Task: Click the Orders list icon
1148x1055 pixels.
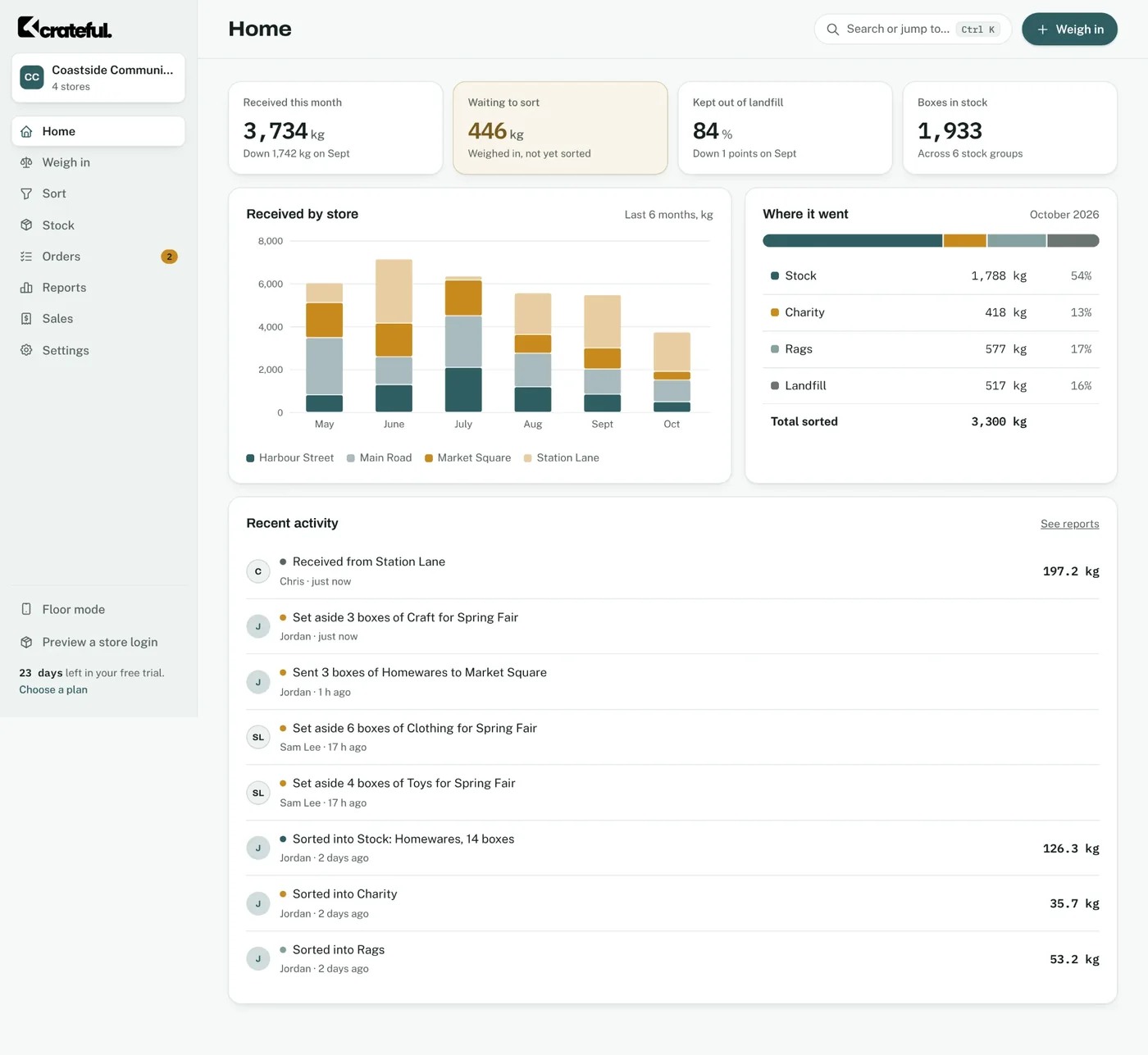Action: pos(26,257)
